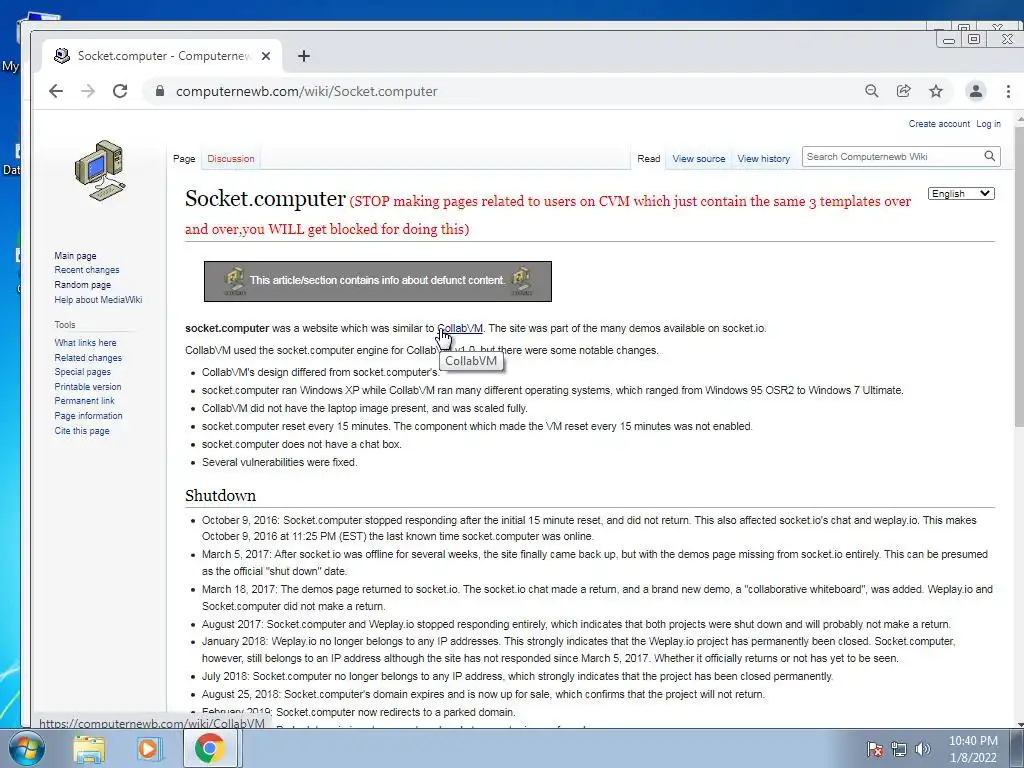Click the bold socket.computer text
Screen dimensions: 1024x768
click(227, 328)
